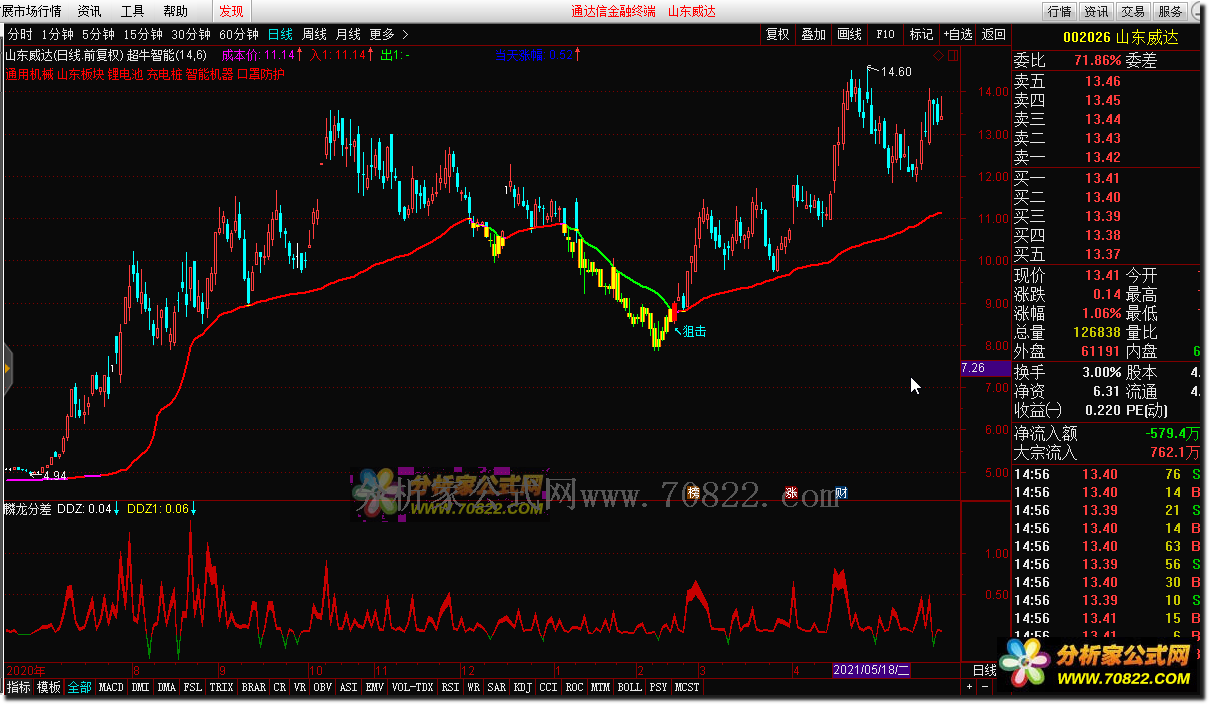Click the plus zoom button at chart bottom
This screenshot has height=704, width=1210.
click(x=970, y=688)
